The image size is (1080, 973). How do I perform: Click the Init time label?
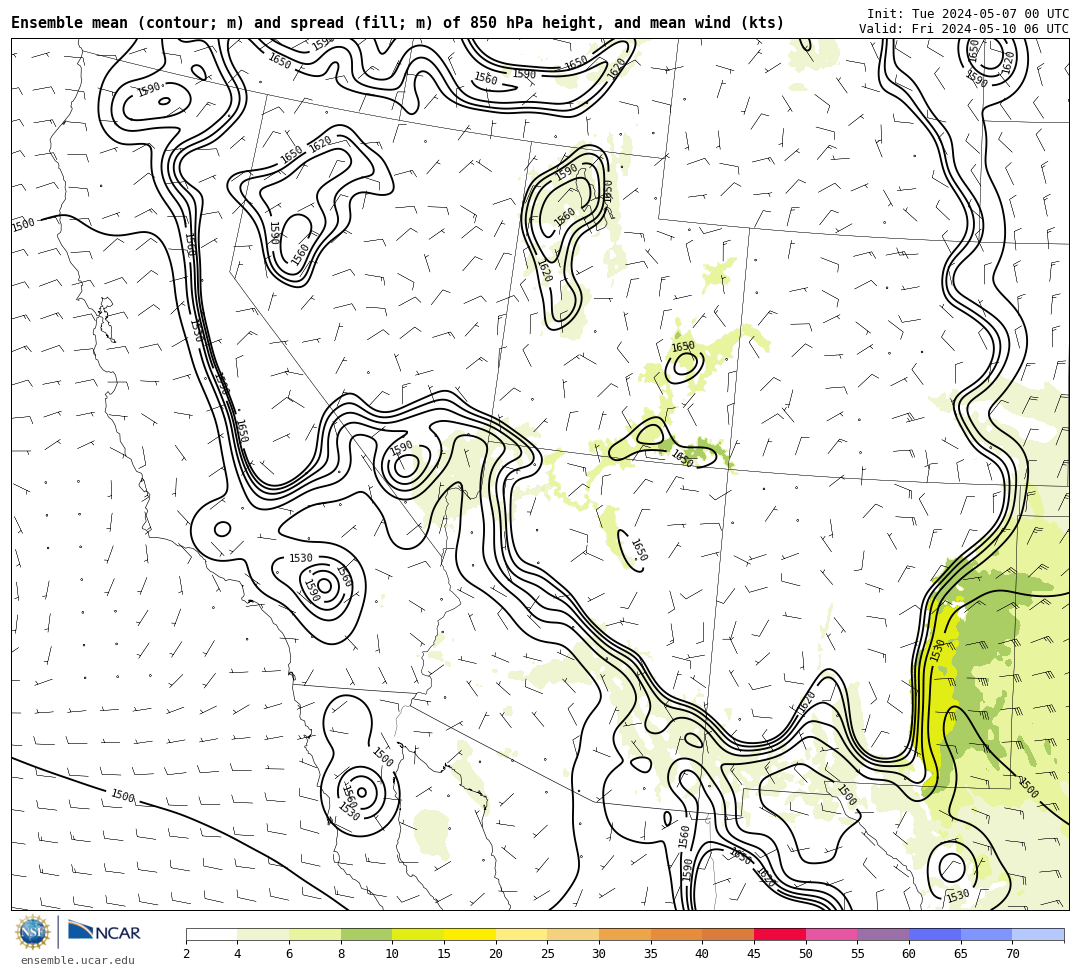[x=967, y=14]
